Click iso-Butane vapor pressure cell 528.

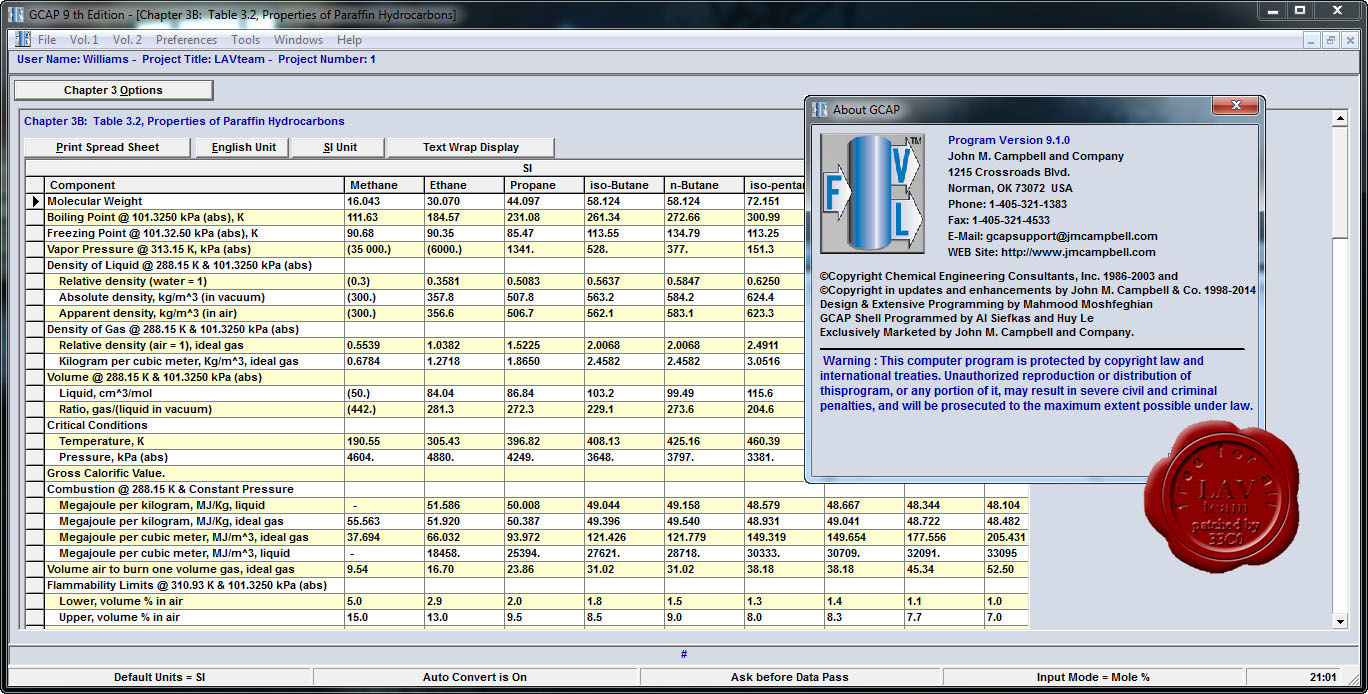624,249
